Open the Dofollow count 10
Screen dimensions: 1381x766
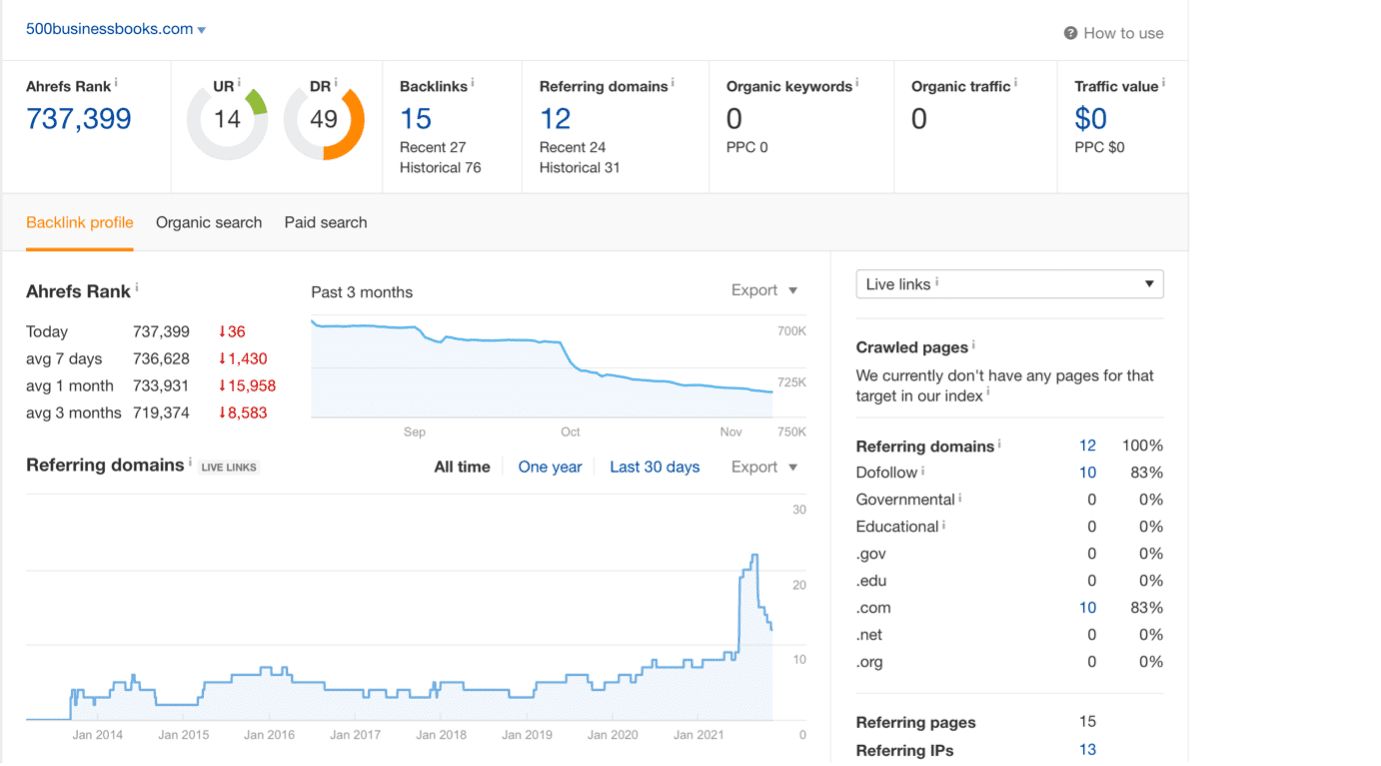(x=1087, y=473)
